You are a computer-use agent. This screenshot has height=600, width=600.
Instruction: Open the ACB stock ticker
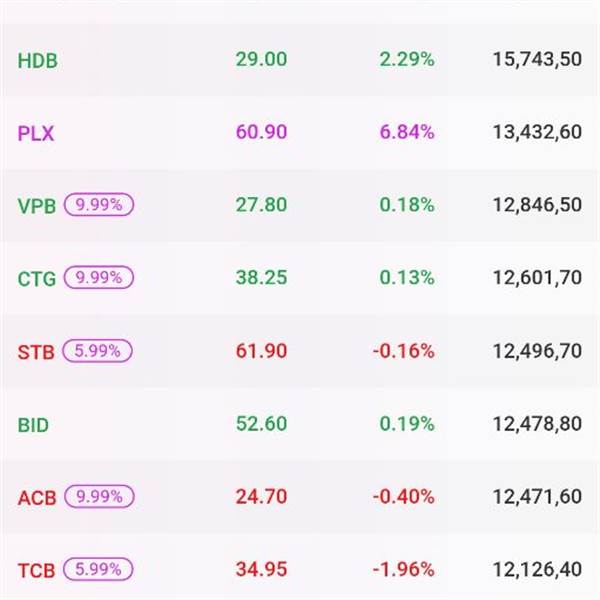pos(37,498)
